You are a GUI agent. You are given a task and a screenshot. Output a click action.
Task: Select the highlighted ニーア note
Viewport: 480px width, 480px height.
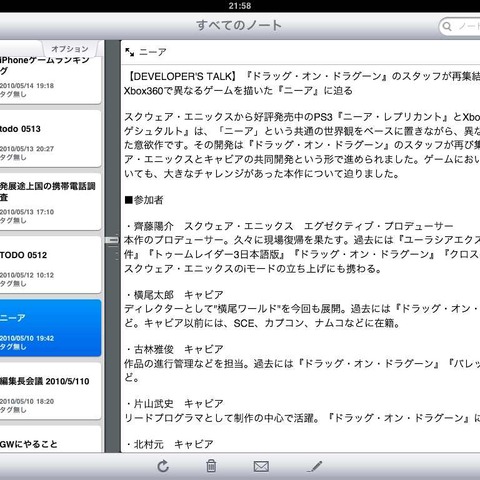click(50, 328)
